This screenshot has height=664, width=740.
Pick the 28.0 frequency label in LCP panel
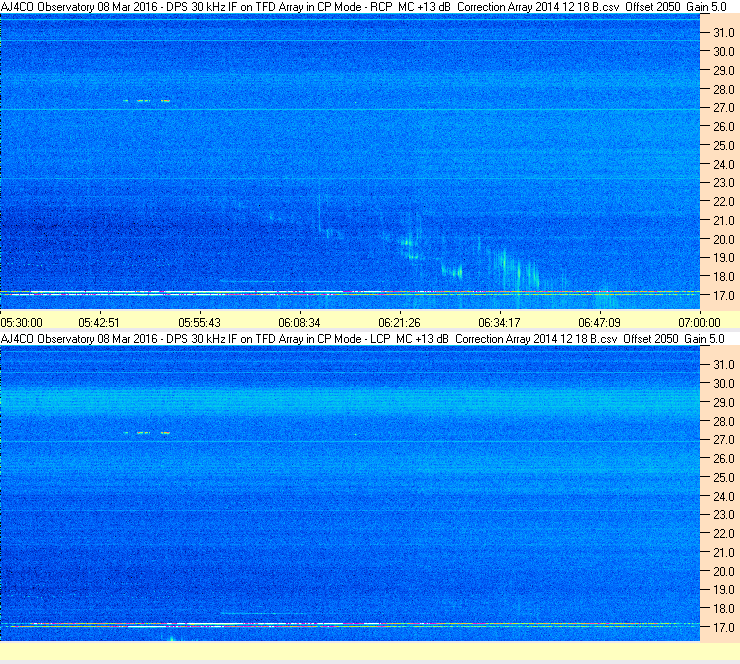pyautogui.click(x=723, y=421)
